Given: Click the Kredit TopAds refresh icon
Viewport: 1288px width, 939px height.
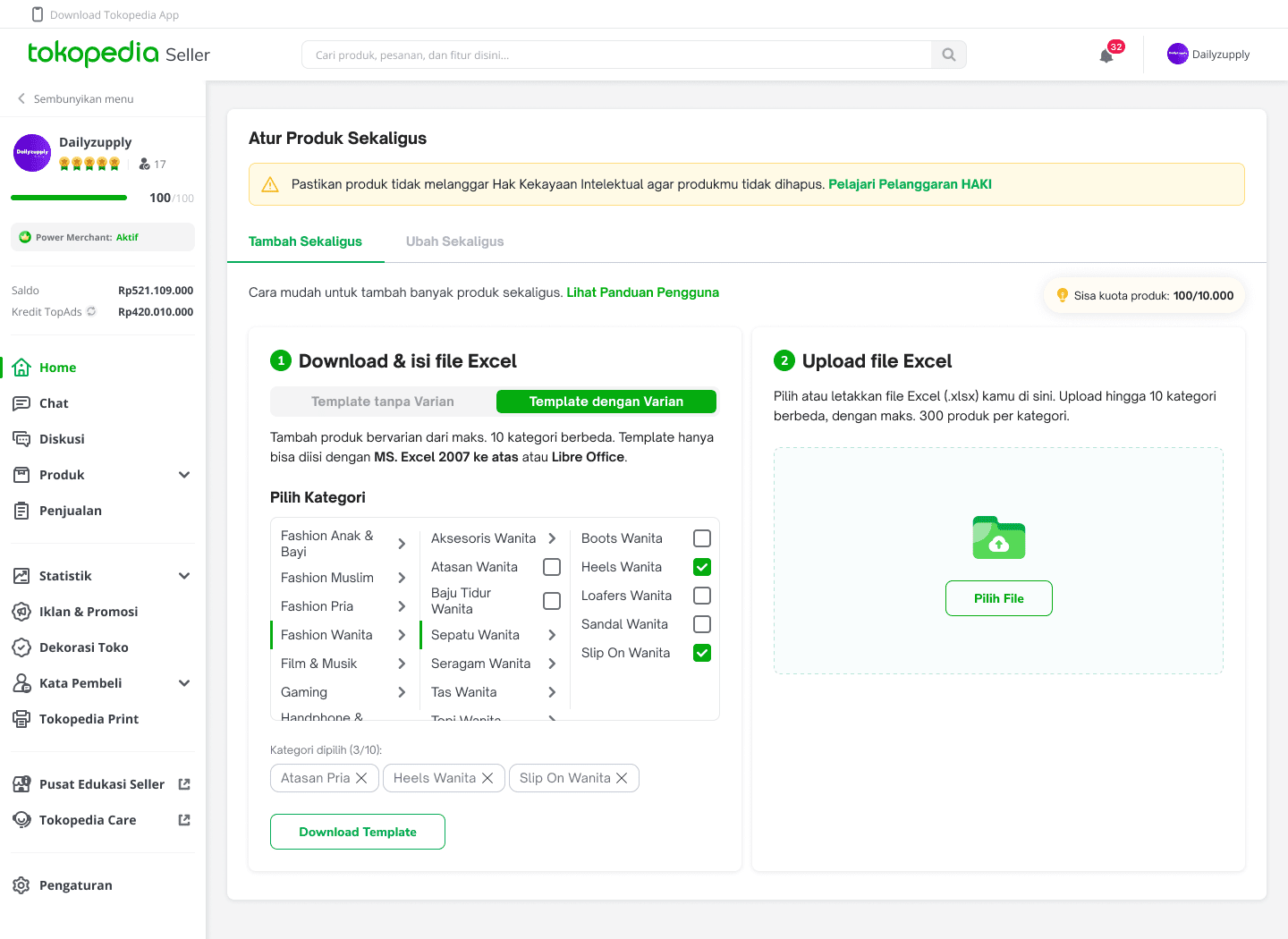Looking at the screenshot, I should 91,312.
